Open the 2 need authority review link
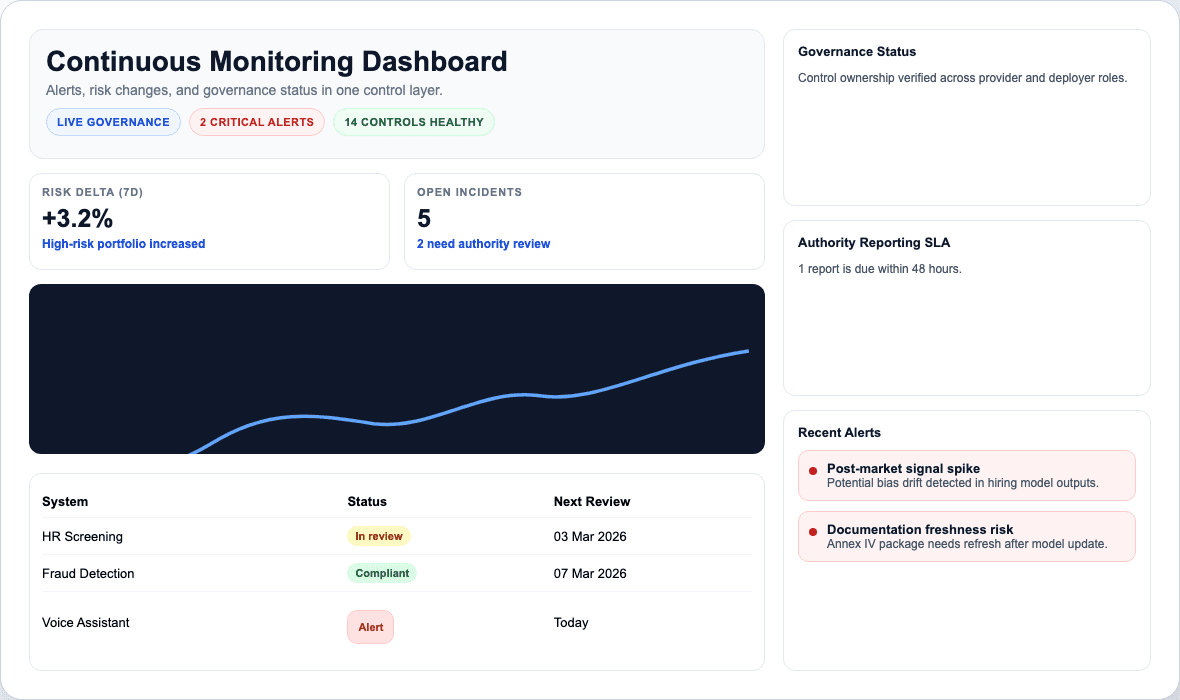Viewport: 1180px width, 700px height. pos(483,243)
